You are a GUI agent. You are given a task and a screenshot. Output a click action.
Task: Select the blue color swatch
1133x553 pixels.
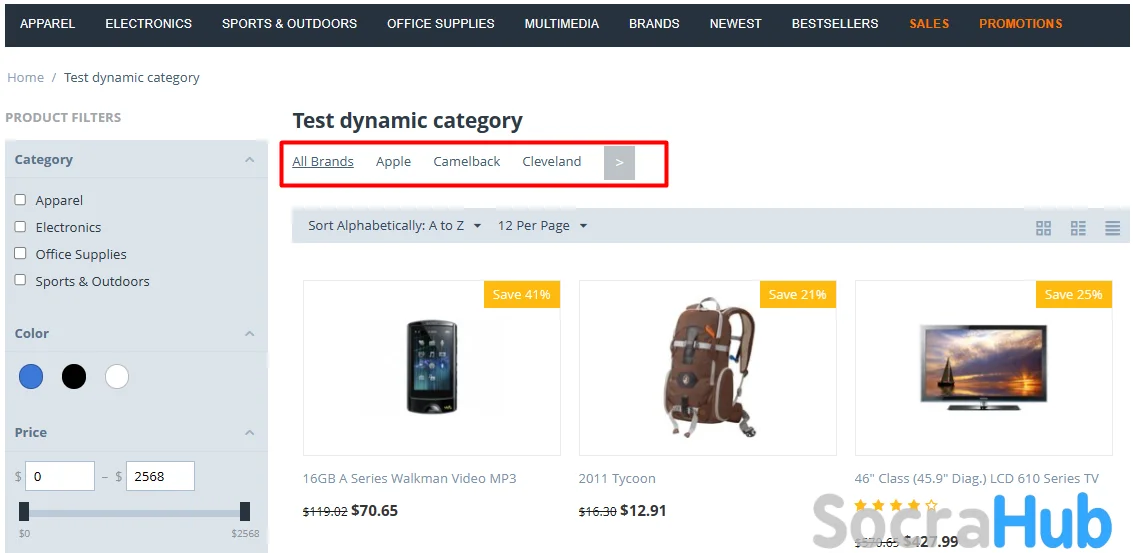(31, 377)
